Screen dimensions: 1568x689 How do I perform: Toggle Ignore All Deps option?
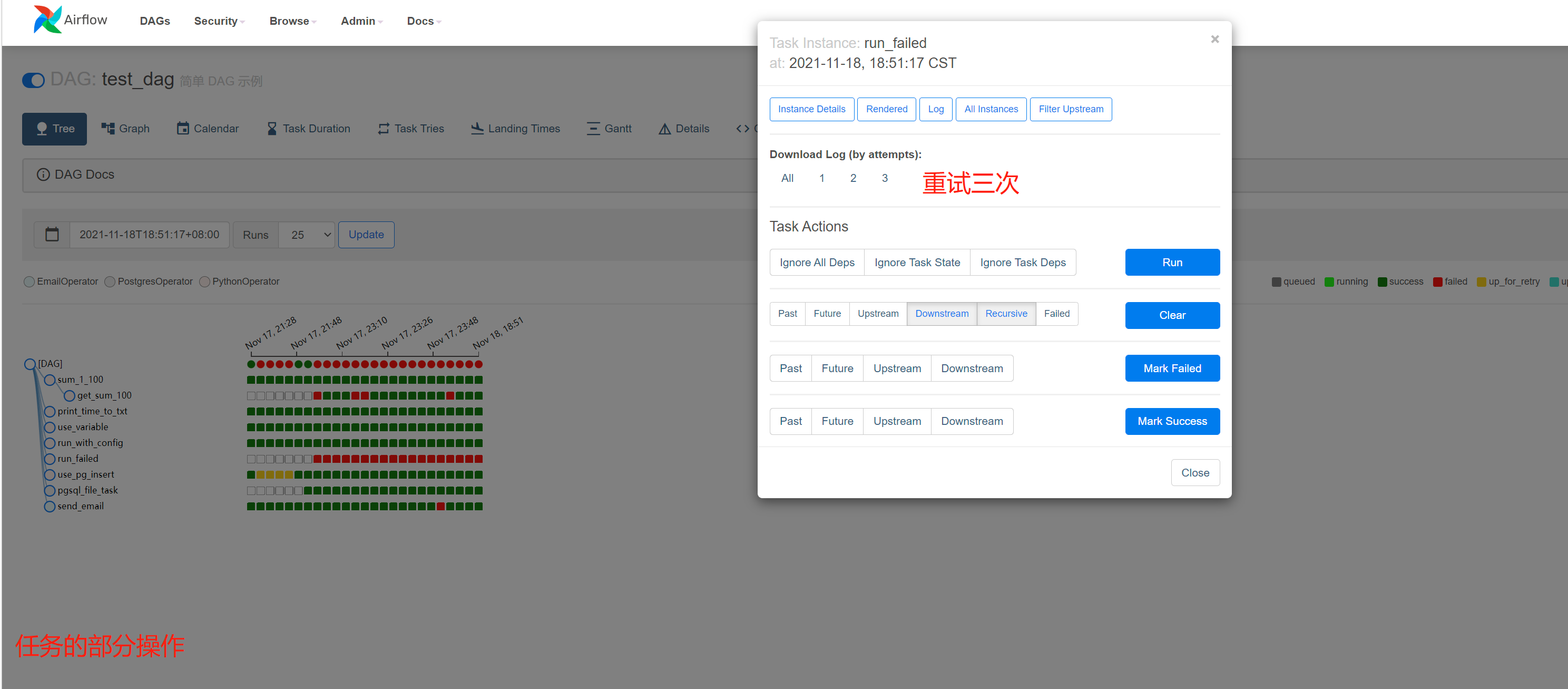pos(816,263)
